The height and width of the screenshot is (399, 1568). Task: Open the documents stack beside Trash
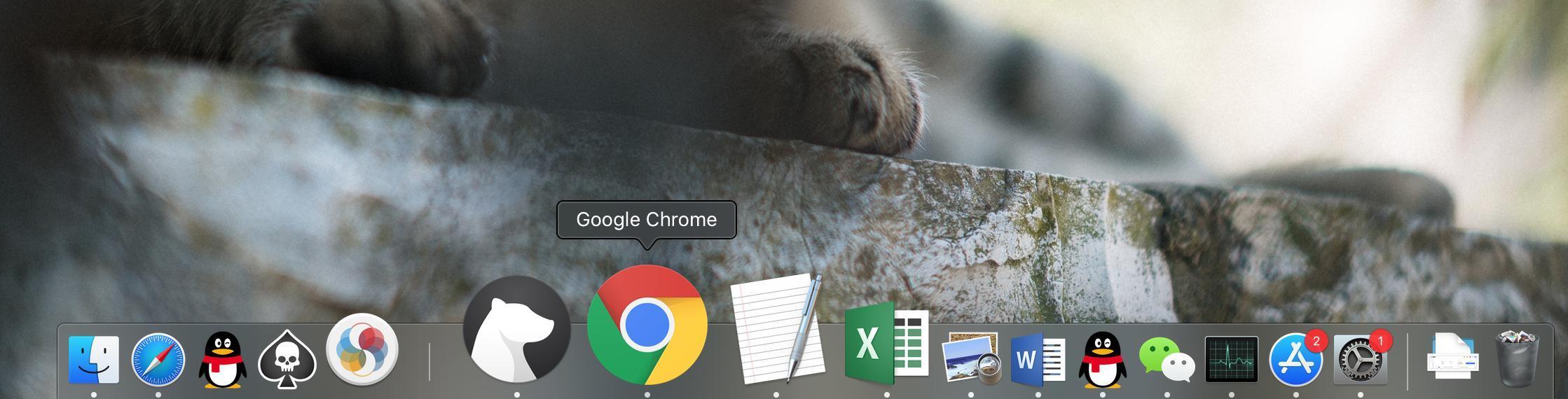1454,357
